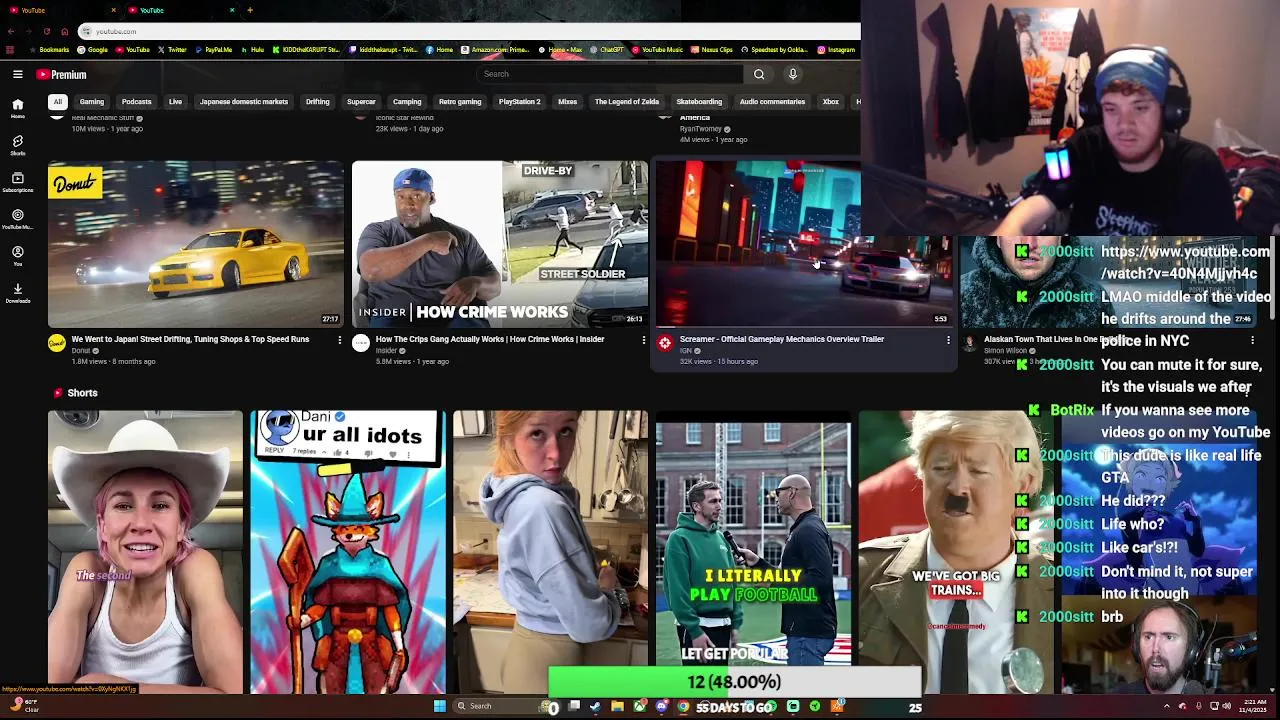1280x720 pixels.
Task: Open the PayPal.Me bookmark
Action: [213, 50]
